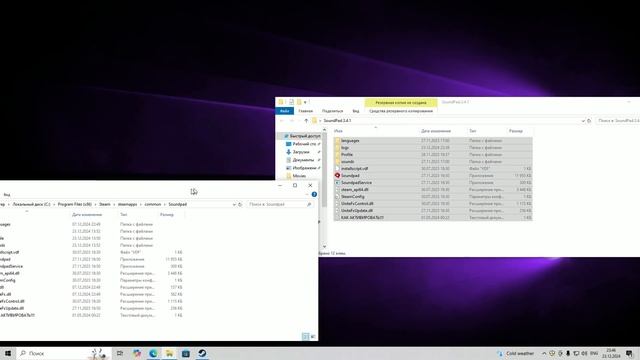This screenshot has width=640, height=360.
Task: Open File Explorer from the taskbar
Action: point(169,353)
